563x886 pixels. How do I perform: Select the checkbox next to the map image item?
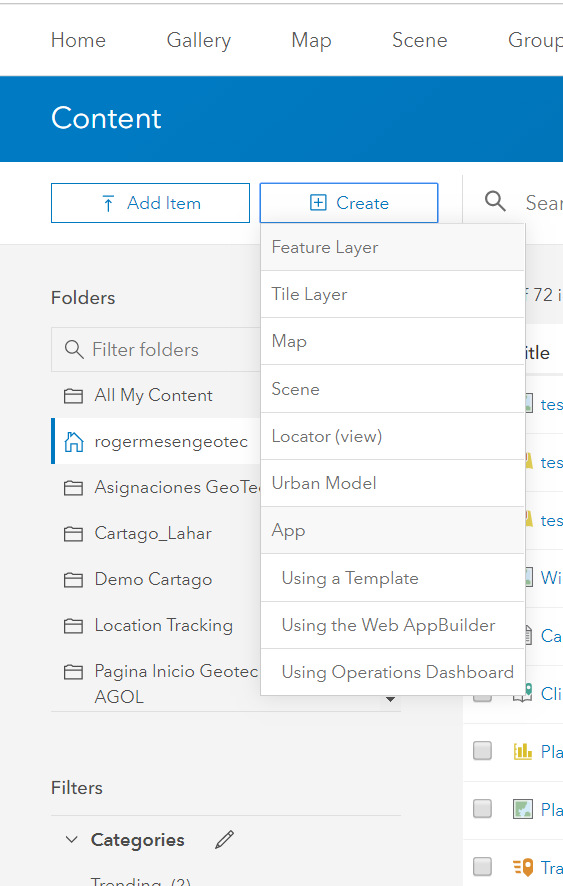click(482, 809)
